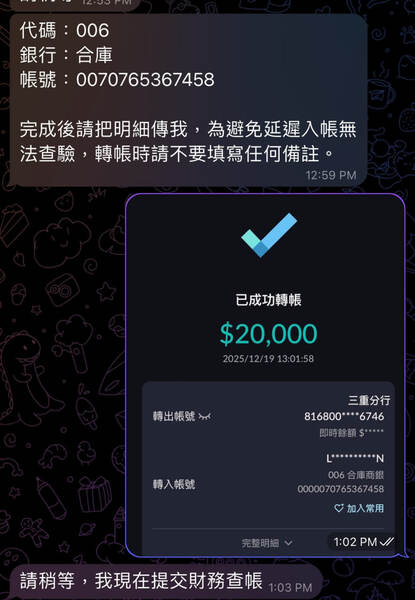Expand the 完整明細 chevron
Image resolution: width=415 pixels, height=600 pixels.
[289, 543]
